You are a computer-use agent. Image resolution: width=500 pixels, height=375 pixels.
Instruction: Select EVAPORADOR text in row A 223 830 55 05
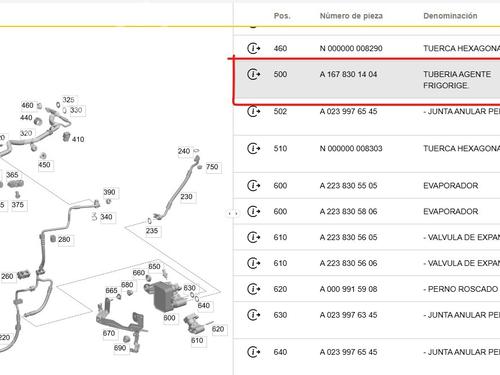451,185
